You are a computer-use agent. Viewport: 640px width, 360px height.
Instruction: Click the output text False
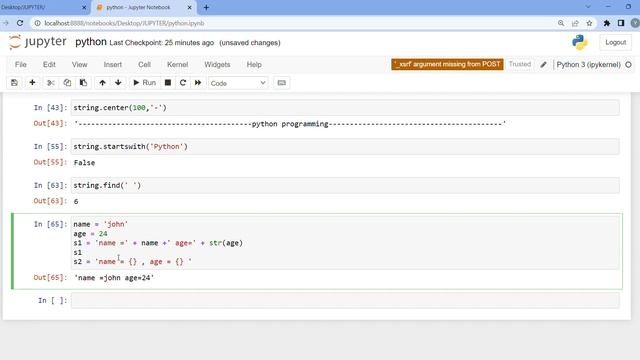(84, 162)
